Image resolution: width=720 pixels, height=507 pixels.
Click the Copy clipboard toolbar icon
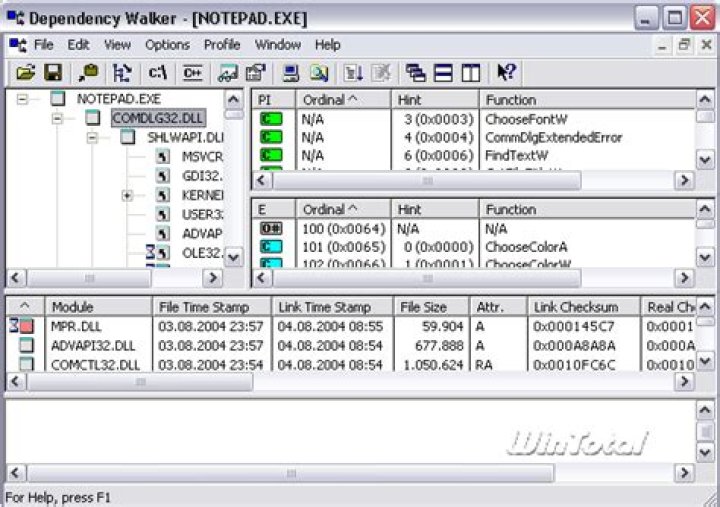coord(88,73)
